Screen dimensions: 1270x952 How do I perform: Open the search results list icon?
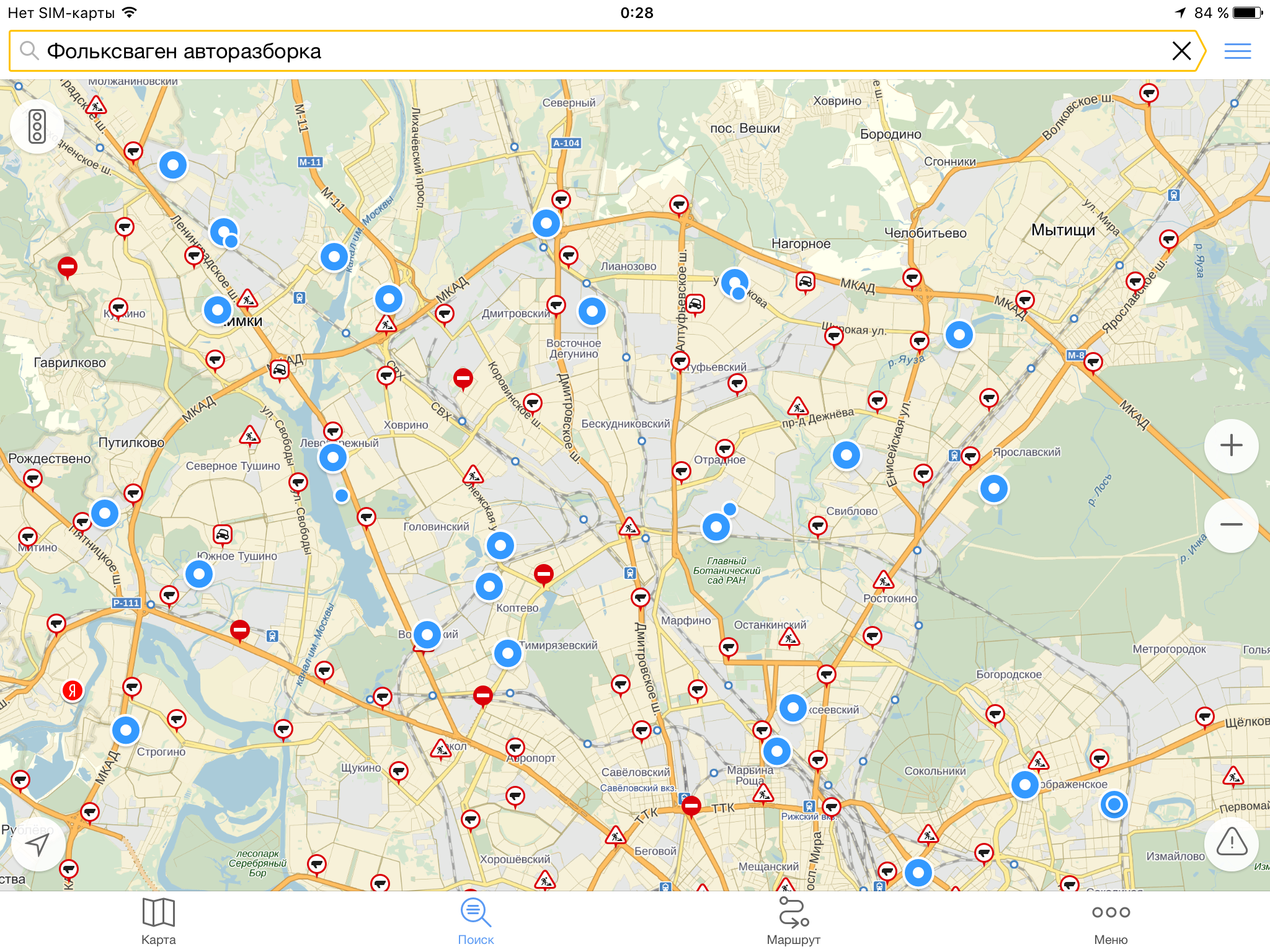[x=1237, y=51]
